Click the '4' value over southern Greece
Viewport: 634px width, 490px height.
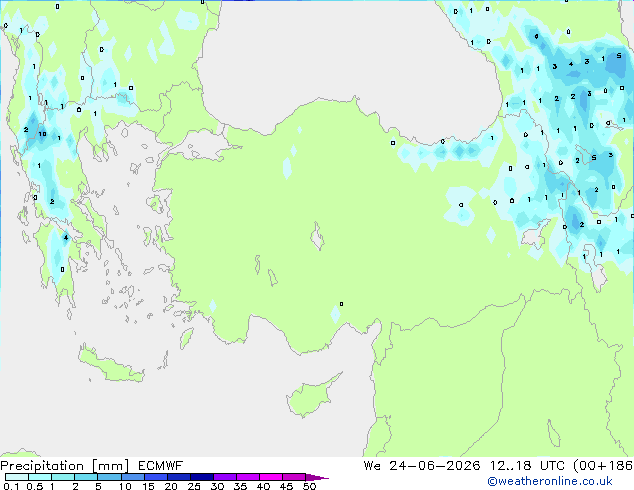coord(66,237)
